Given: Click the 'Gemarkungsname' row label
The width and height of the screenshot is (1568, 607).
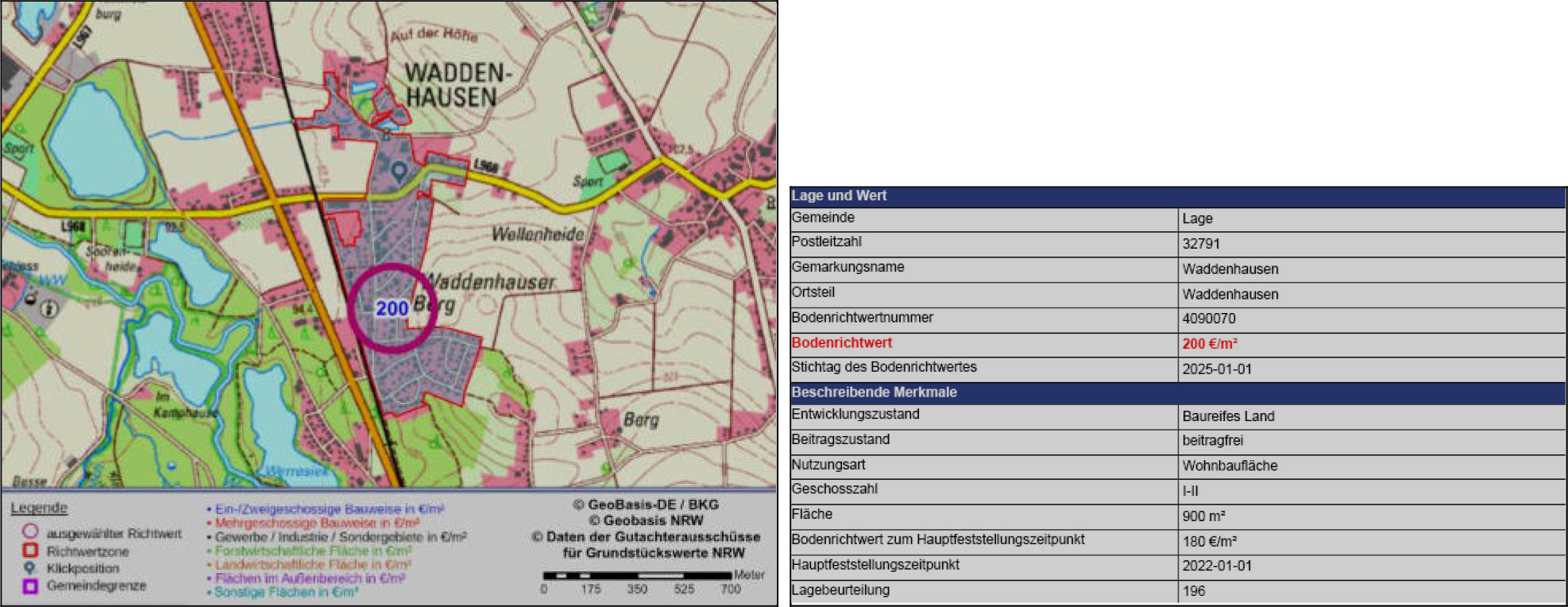Looking at the screenshot, I should point(848,267).
